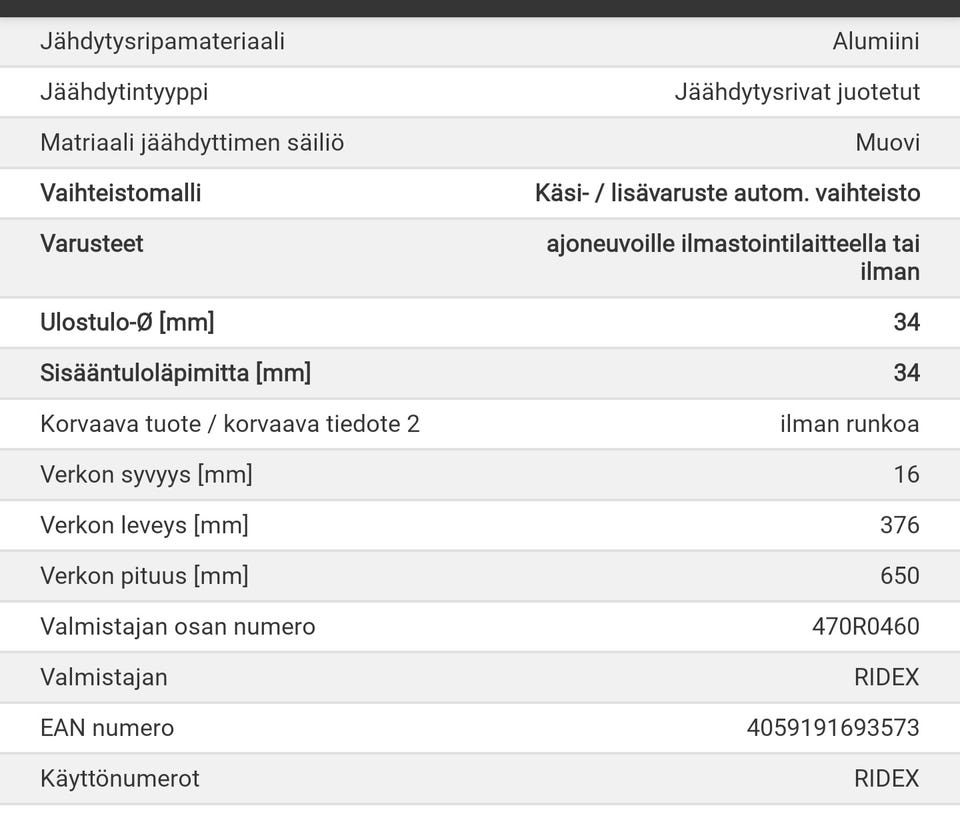Image resolution: width=960 pixels, height=836 pixels.
Task: Click the Jäähdytintyyppi label
Action: point(124,93)
